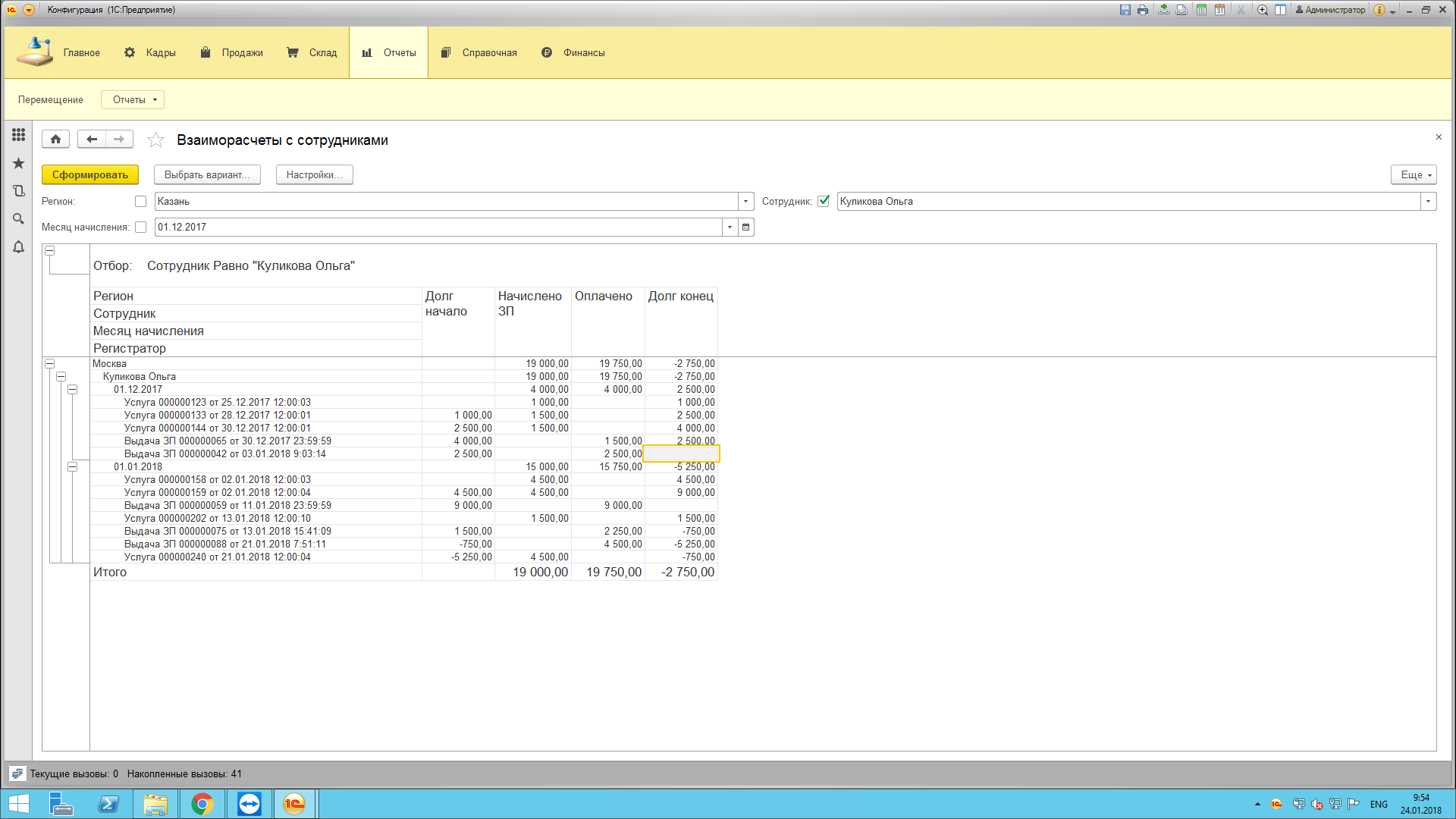1456x819 pixels.
Task: Add report to favorites with star
Action: pos(155,140)
